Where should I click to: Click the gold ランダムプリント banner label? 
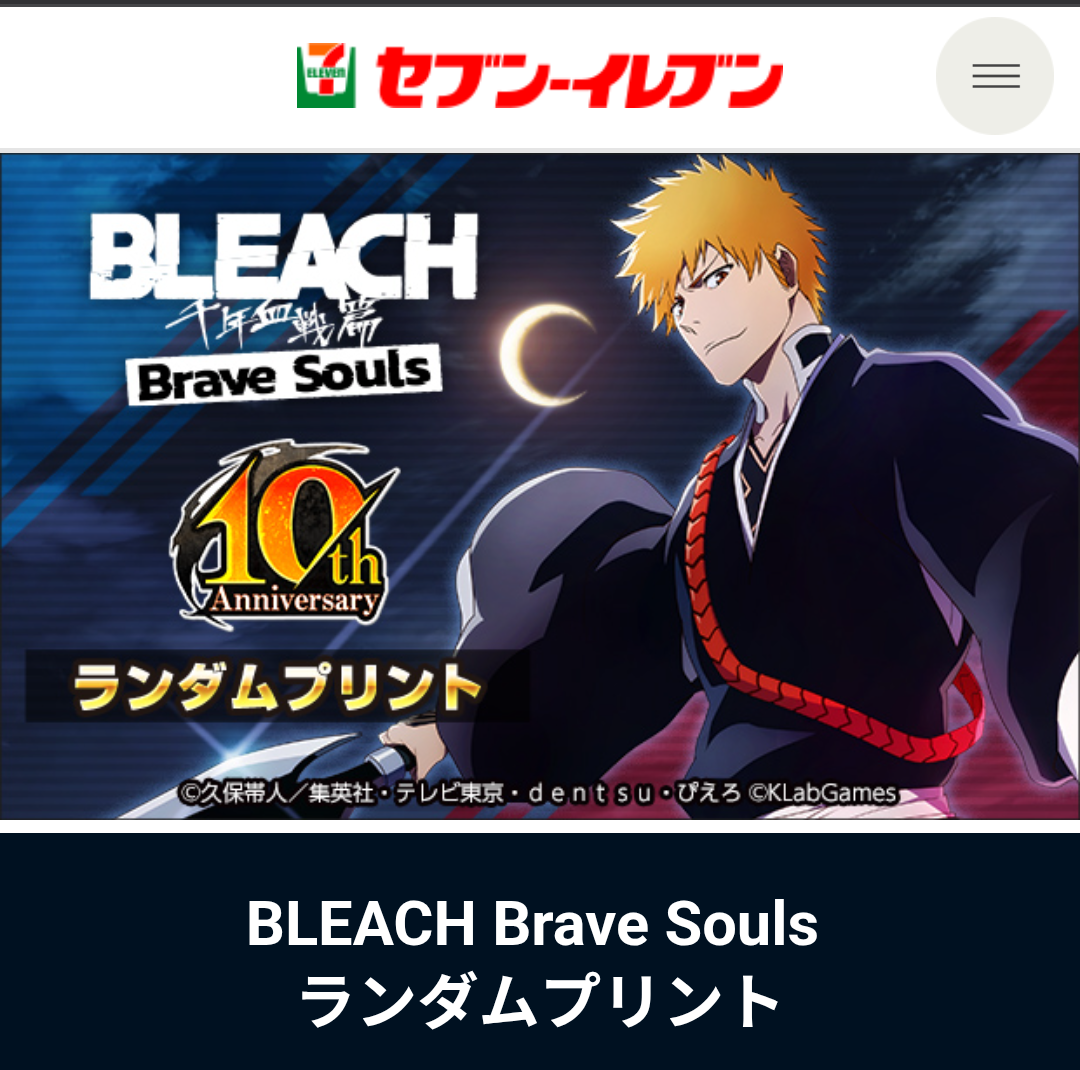click(277, 686)
